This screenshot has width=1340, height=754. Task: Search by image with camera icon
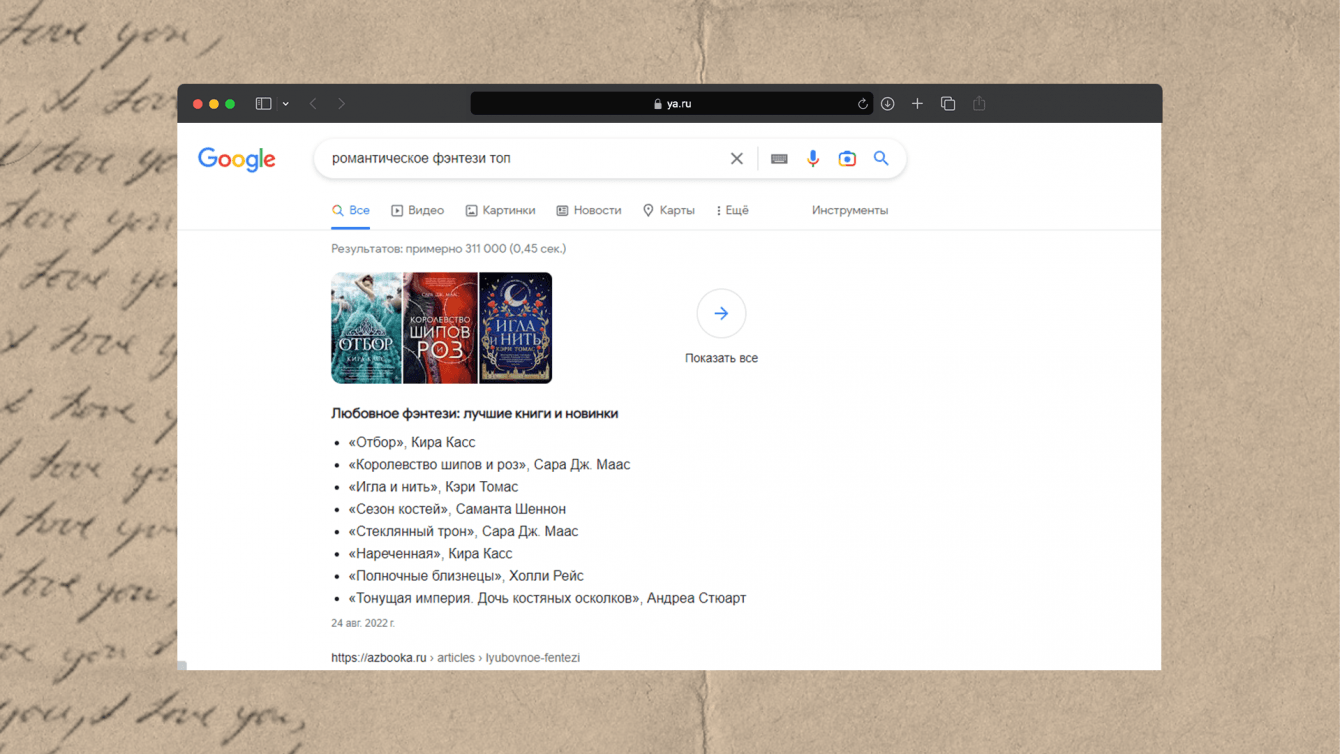tap(847, 159)
